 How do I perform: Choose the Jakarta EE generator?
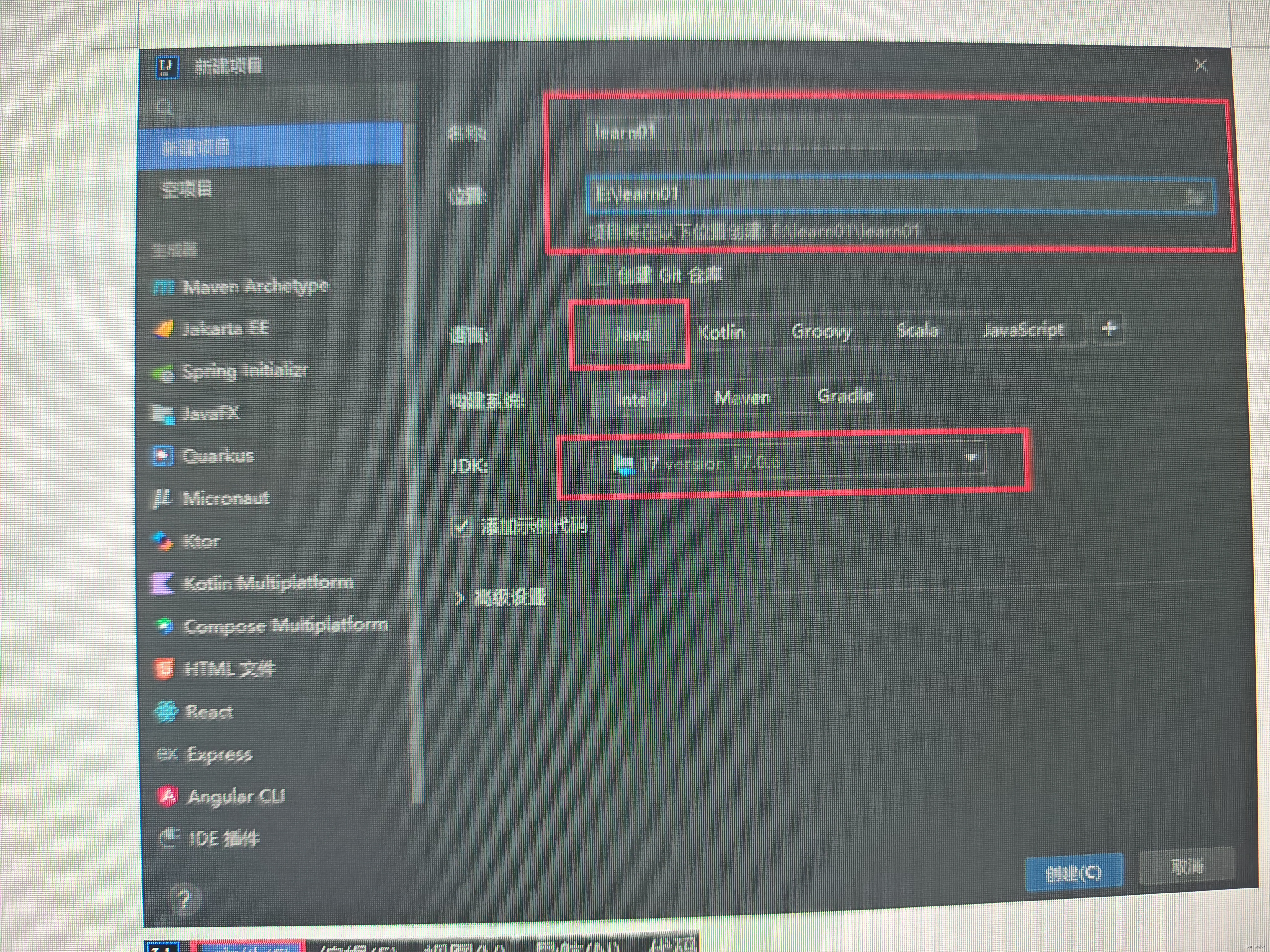point(211,329)
